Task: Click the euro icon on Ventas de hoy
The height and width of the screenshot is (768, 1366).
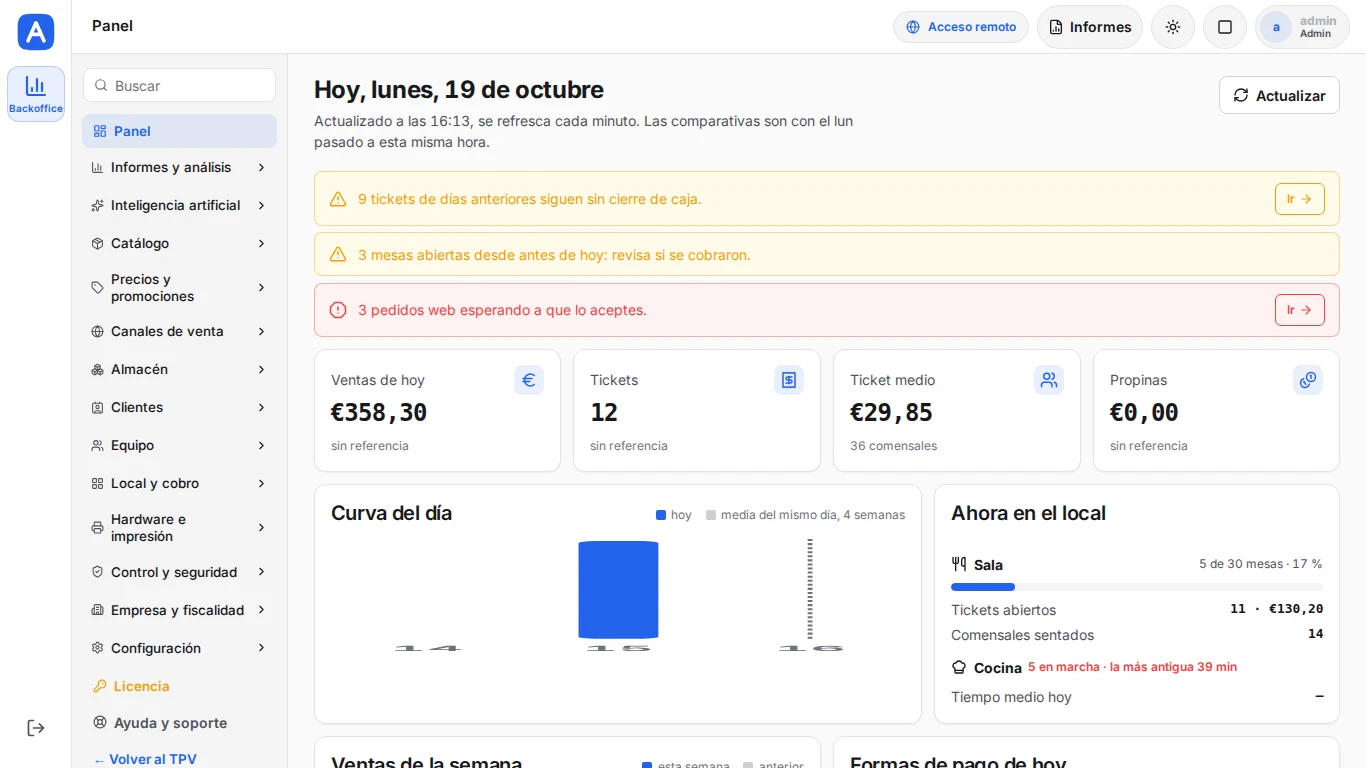Action: (529, 380)
